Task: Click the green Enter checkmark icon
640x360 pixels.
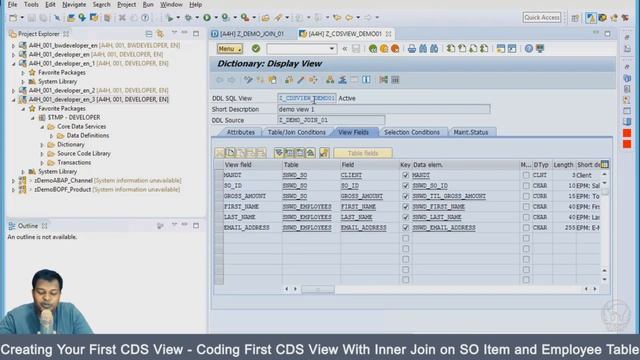Action: (256, 49)
